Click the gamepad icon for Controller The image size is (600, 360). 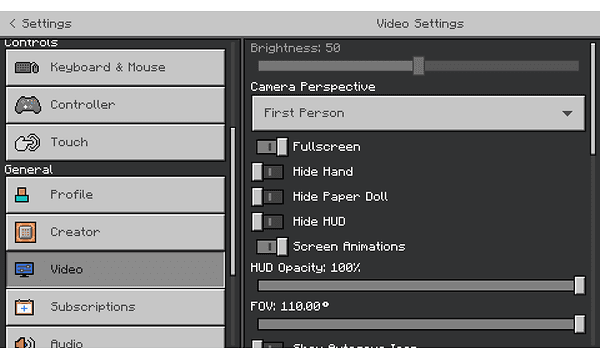coord(28,105)
